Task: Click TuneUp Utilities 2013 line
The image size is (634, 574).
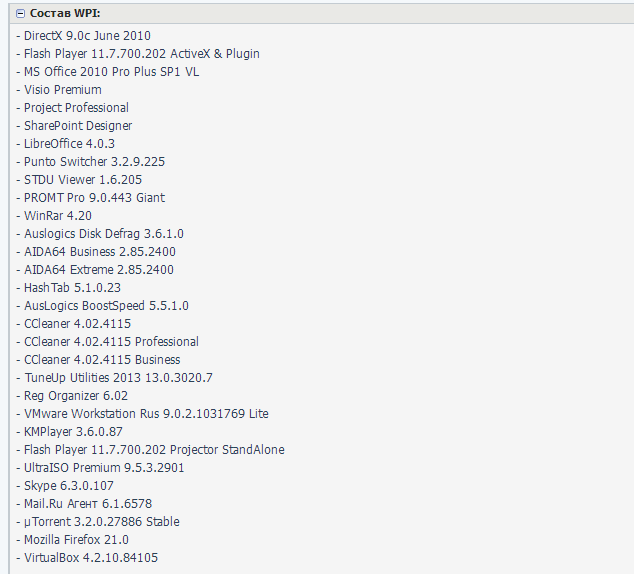Action: pyautogui.click(x=118, y=378)
